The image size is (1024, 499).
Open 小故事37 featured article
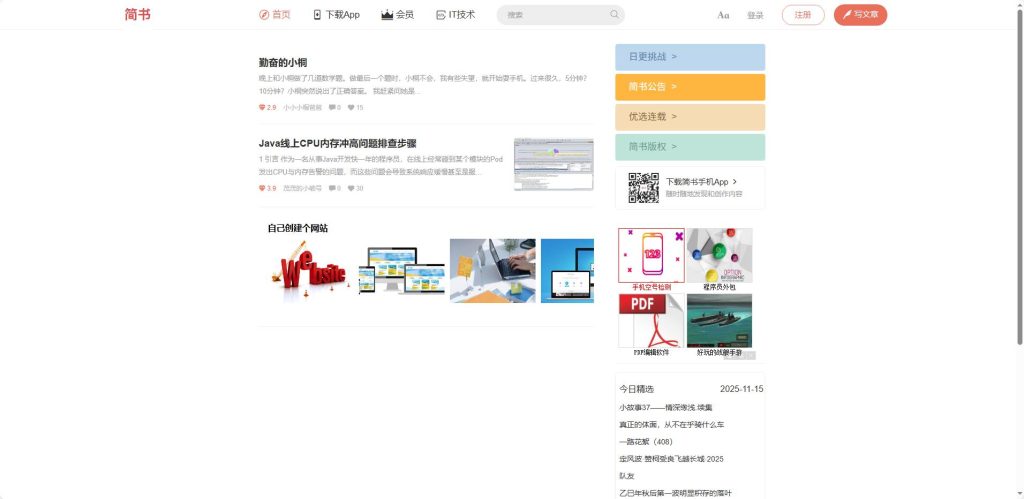pos(665,408)
